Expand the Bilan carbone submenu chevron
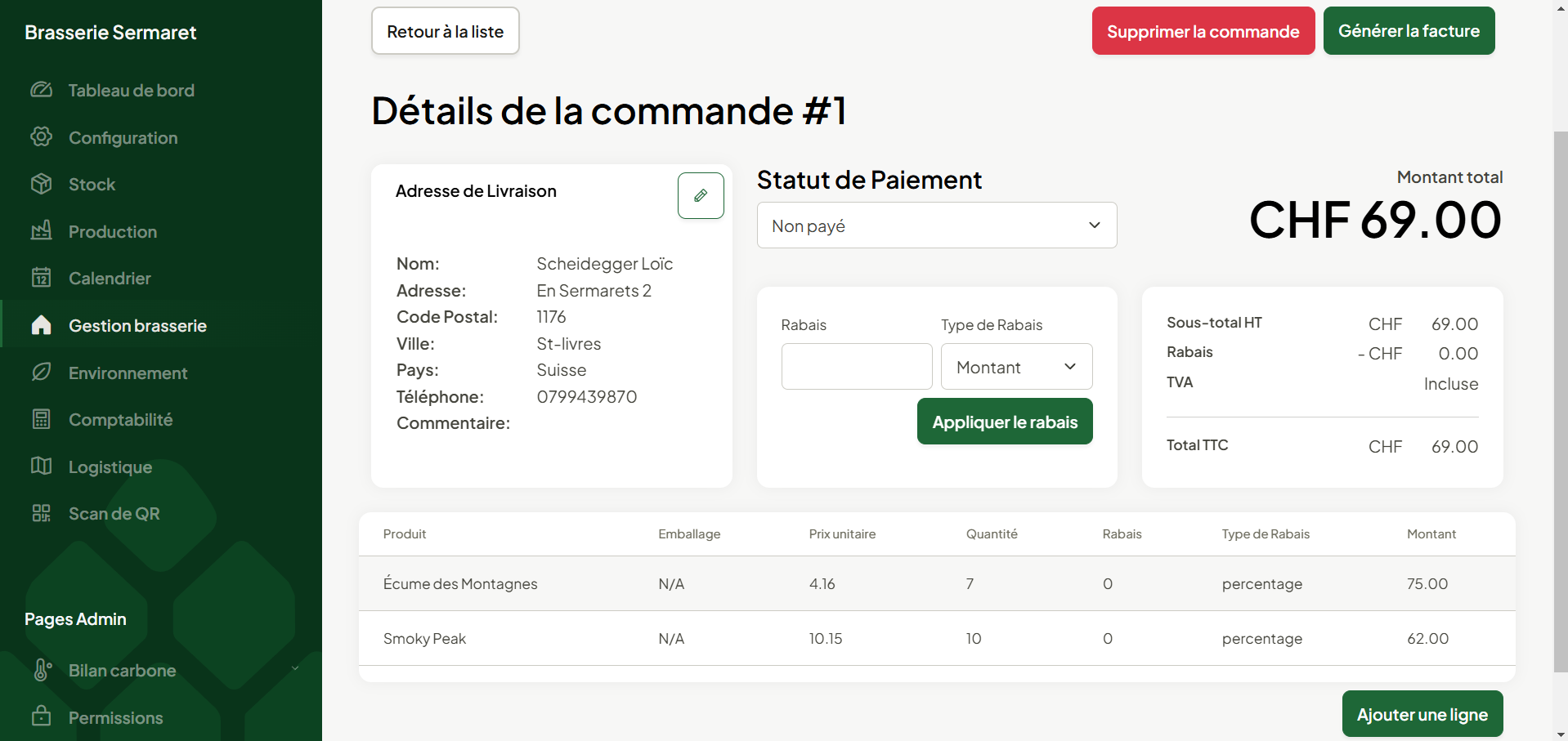 (x=295, y=669)
